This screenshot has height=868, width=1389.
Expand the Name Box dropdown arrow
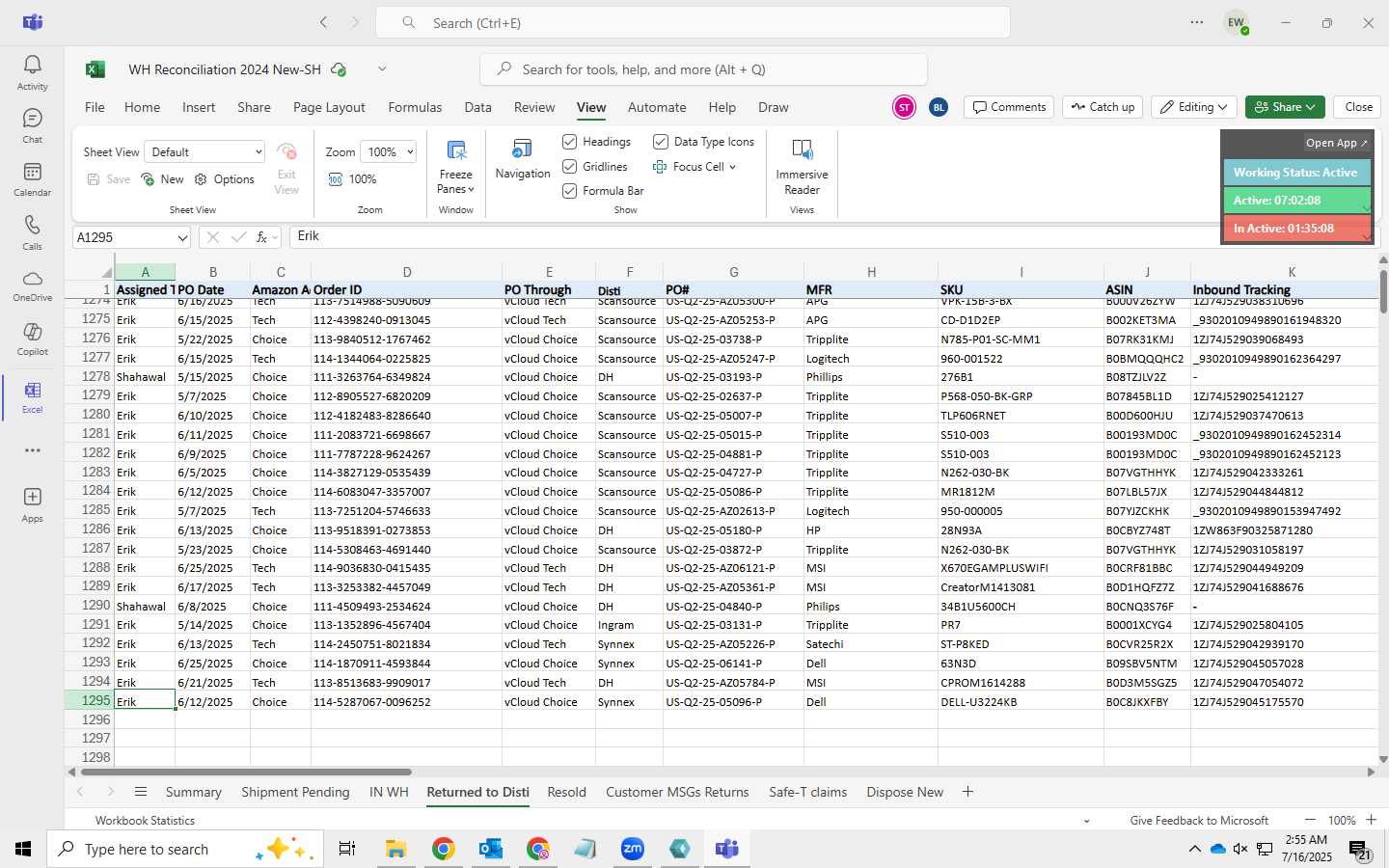(182, 237)
